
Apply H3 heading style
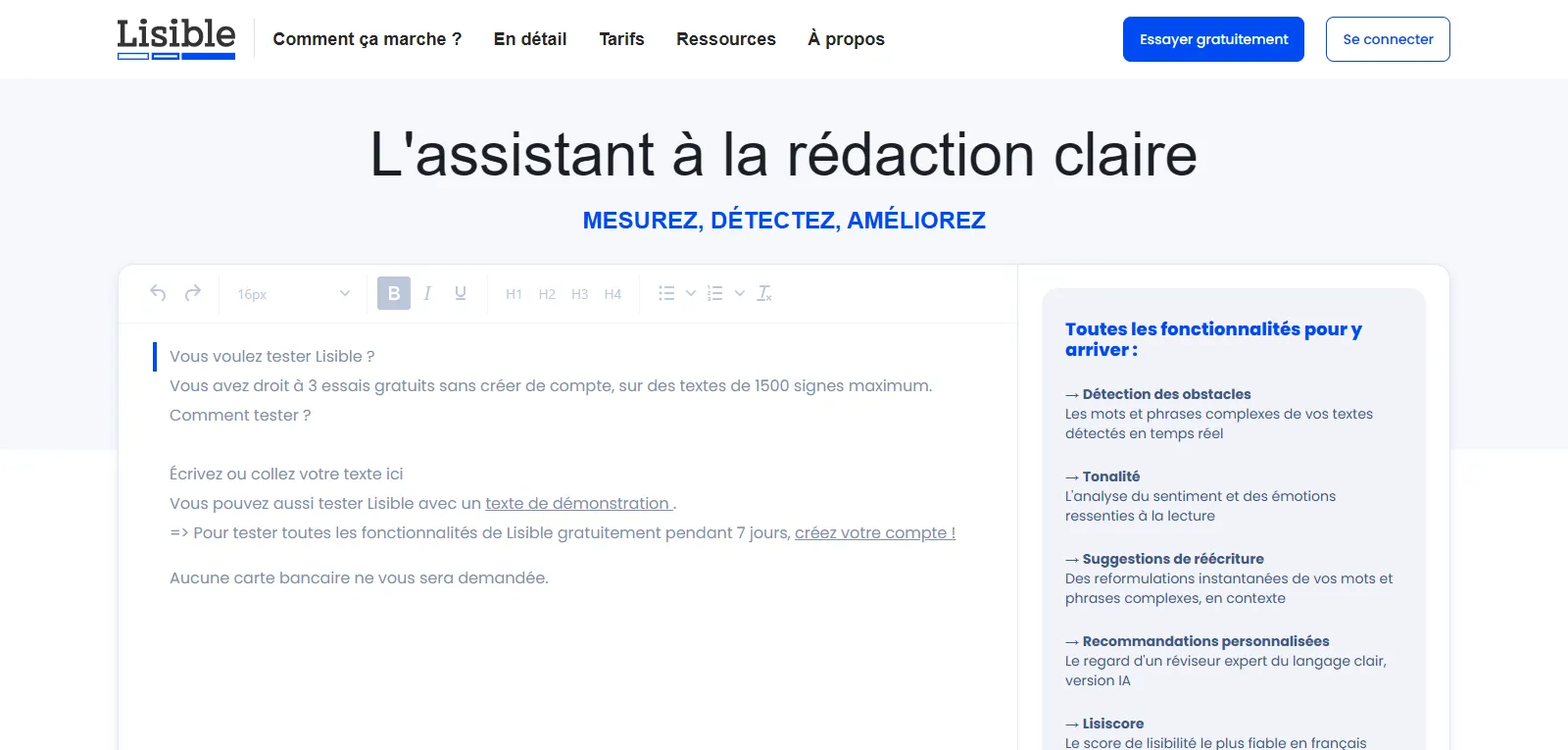[580, 294]
